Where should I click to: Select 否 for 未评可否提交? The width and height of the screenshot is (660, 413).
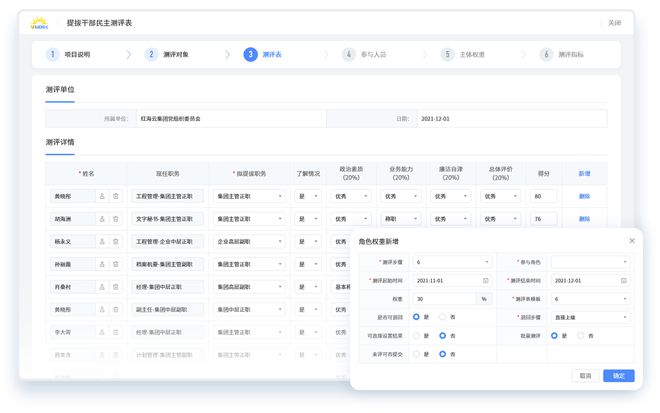click(x=442, y=354)
